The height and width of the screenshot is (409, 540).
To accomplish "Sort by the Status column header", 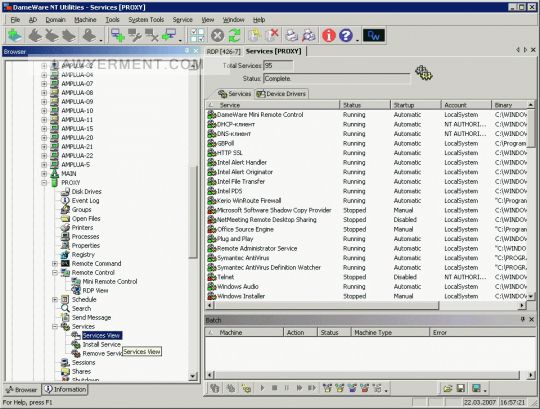I will point(365,105).
